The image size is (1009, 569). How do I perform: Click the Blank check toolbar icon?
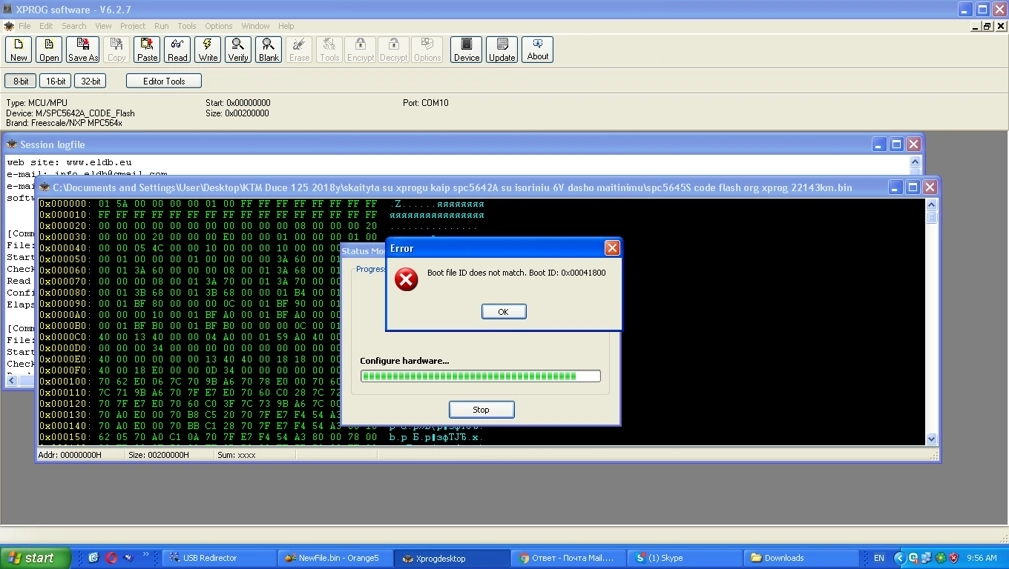268,50
